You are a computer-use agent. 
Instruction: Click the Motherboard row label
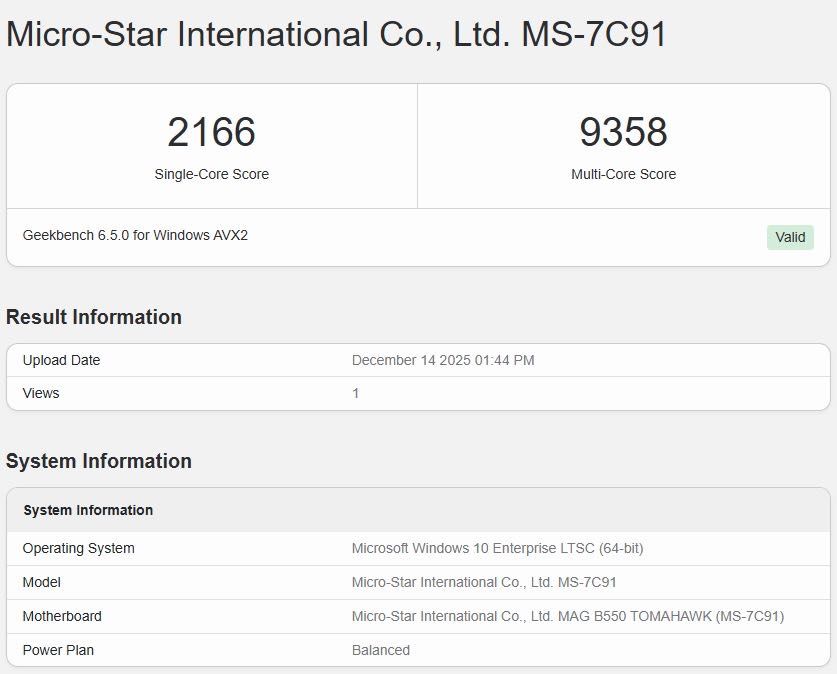pyautogui.click(x=62, y=616)
